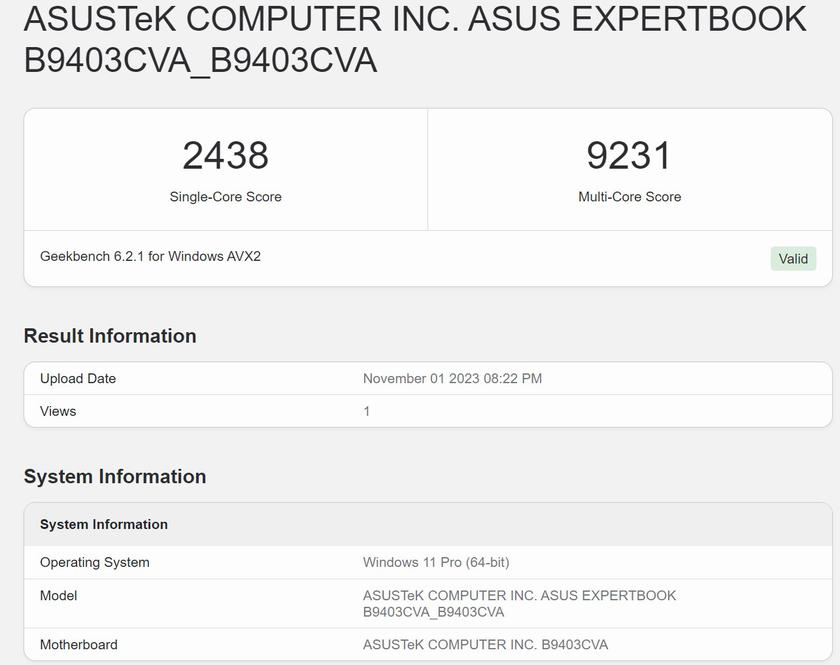Viewport: 840px width, 665px height.
Task: Click the single-core score number 2438
Action: pos(225,155)
